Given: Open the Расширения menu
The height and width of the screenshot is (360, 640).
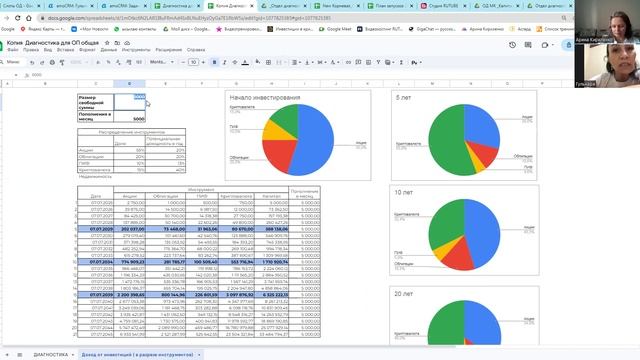Looking at the screenshot, I should [169, 49].
